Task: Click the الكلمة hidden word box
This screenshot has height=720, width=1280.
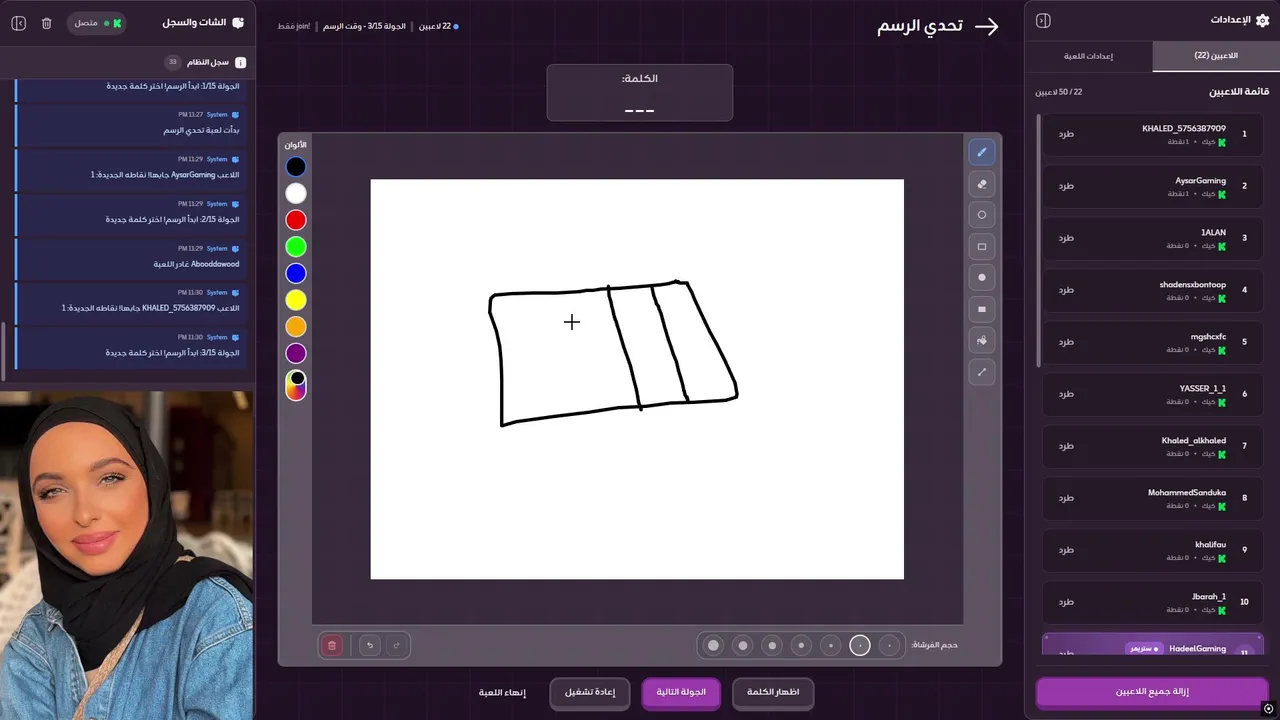Action: click(x=640, y=93)
